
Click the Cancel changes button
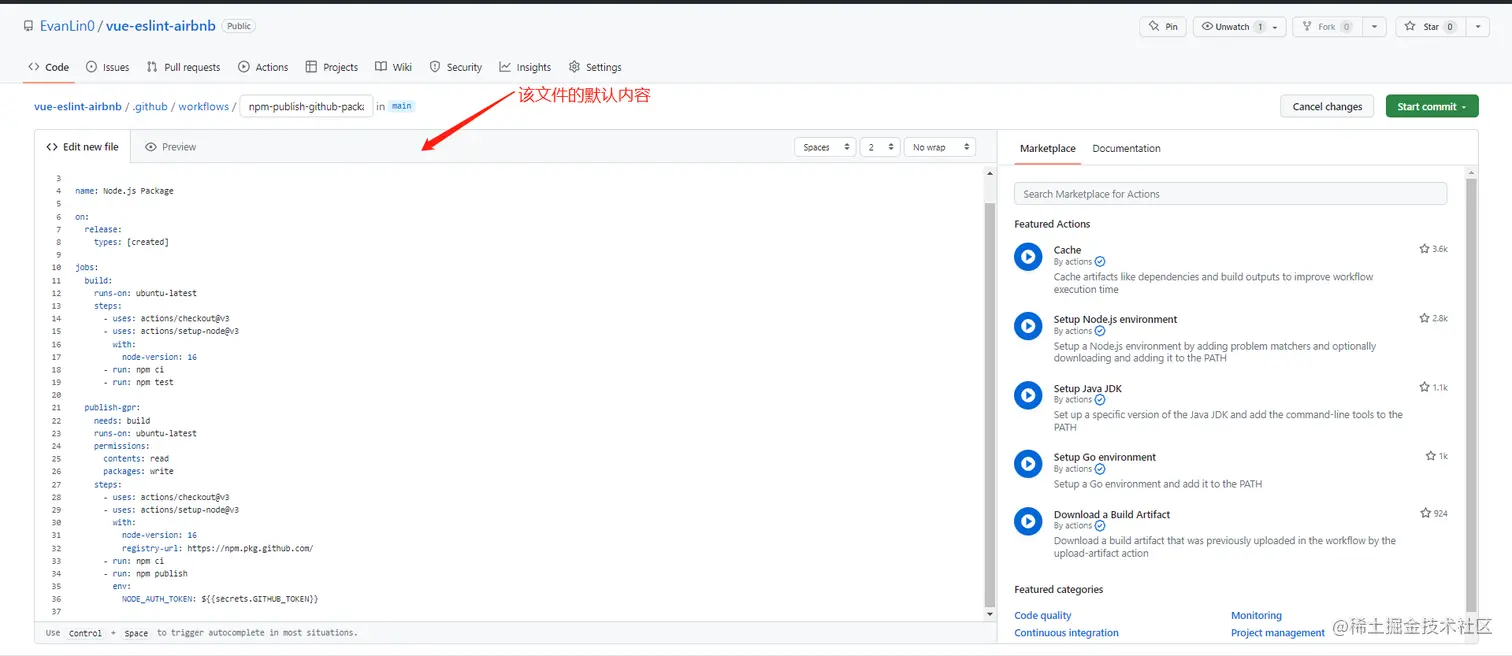(1327, 106)
